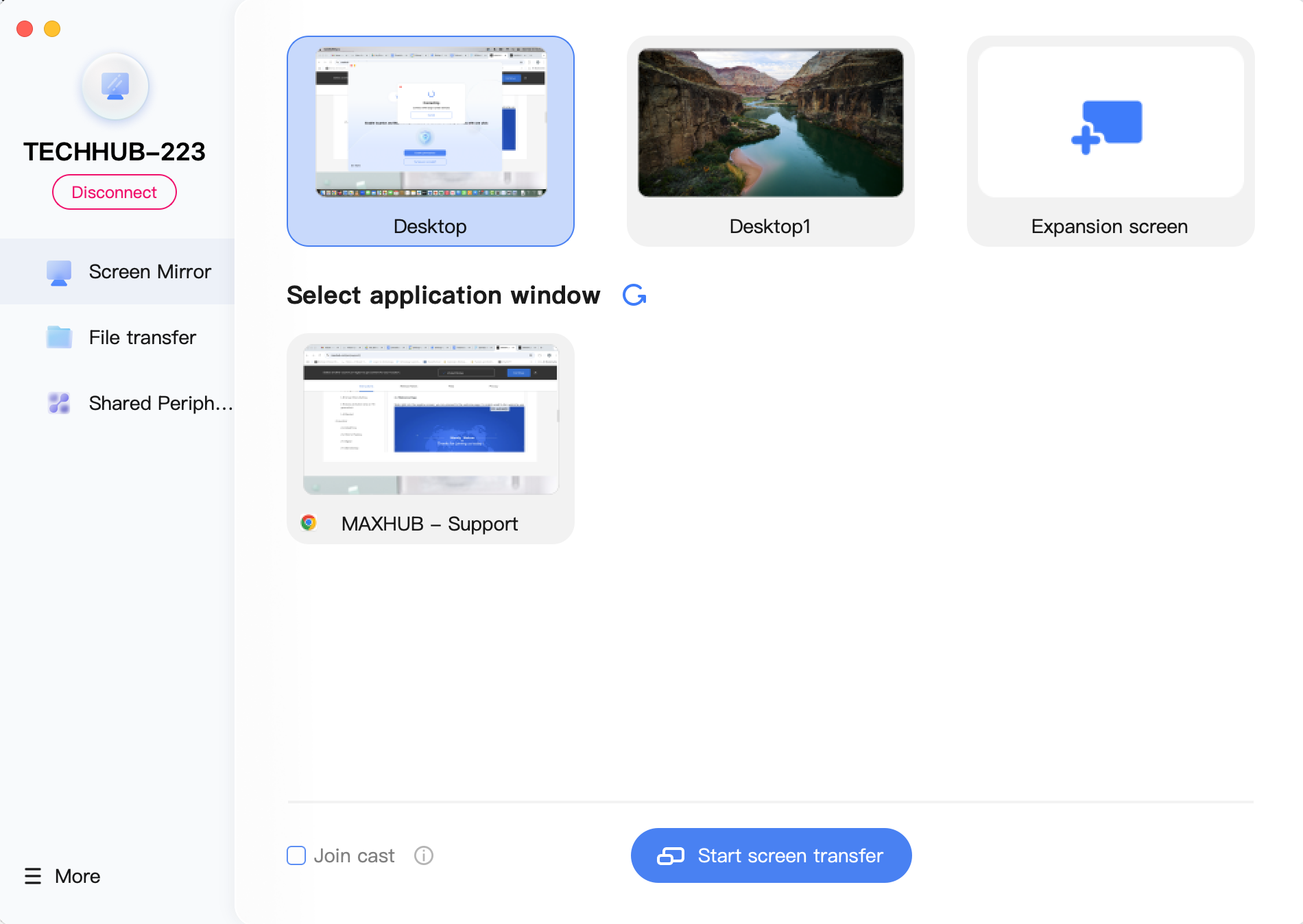Select the Screen Mirror section label

coord(150,272)
